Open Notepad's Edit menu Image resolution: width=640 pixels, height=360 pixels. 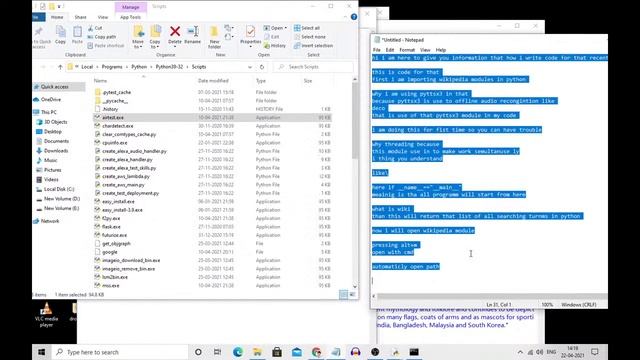click(390, 50)
